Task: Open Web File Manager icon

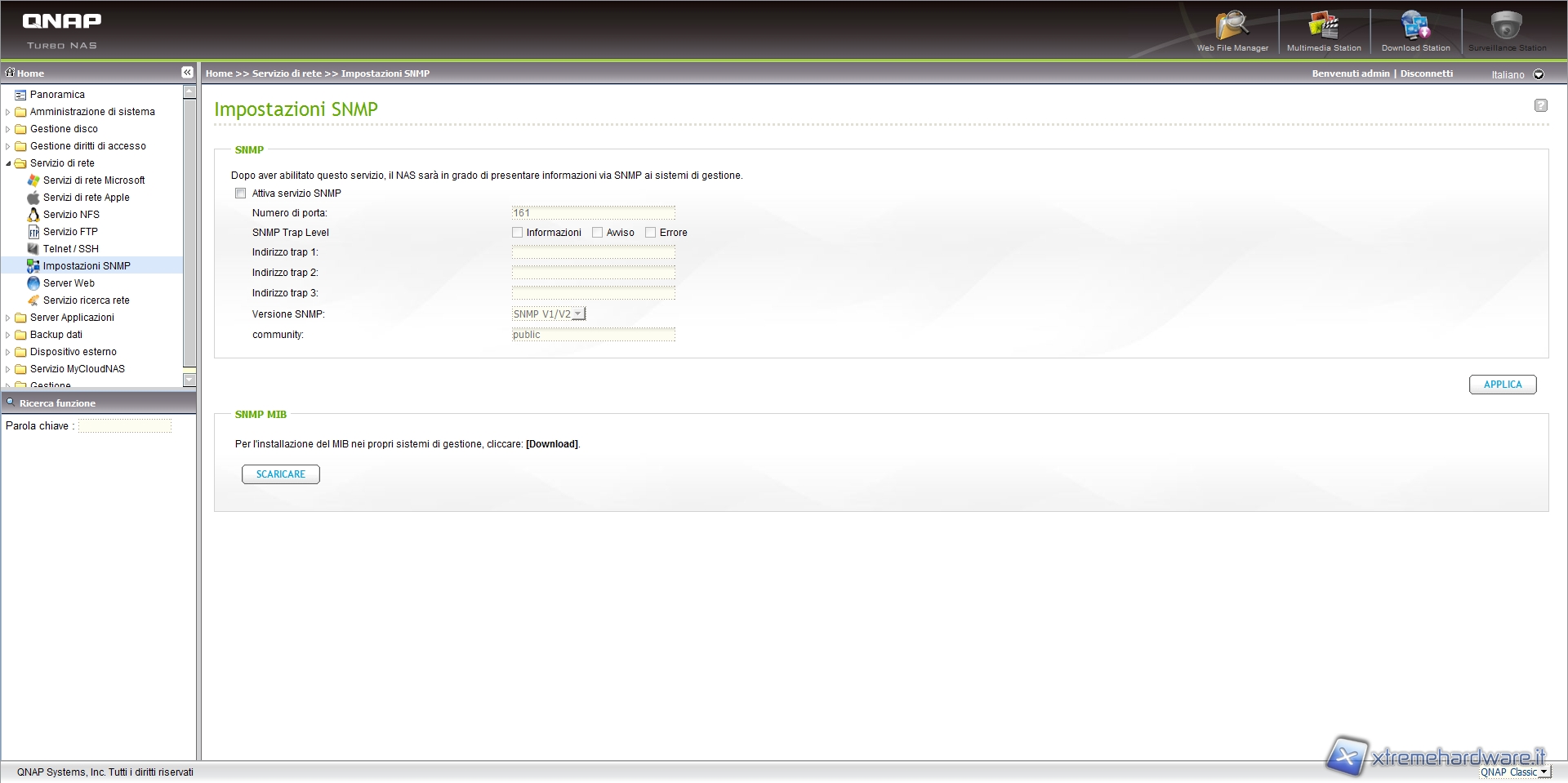Action: 1232,29
